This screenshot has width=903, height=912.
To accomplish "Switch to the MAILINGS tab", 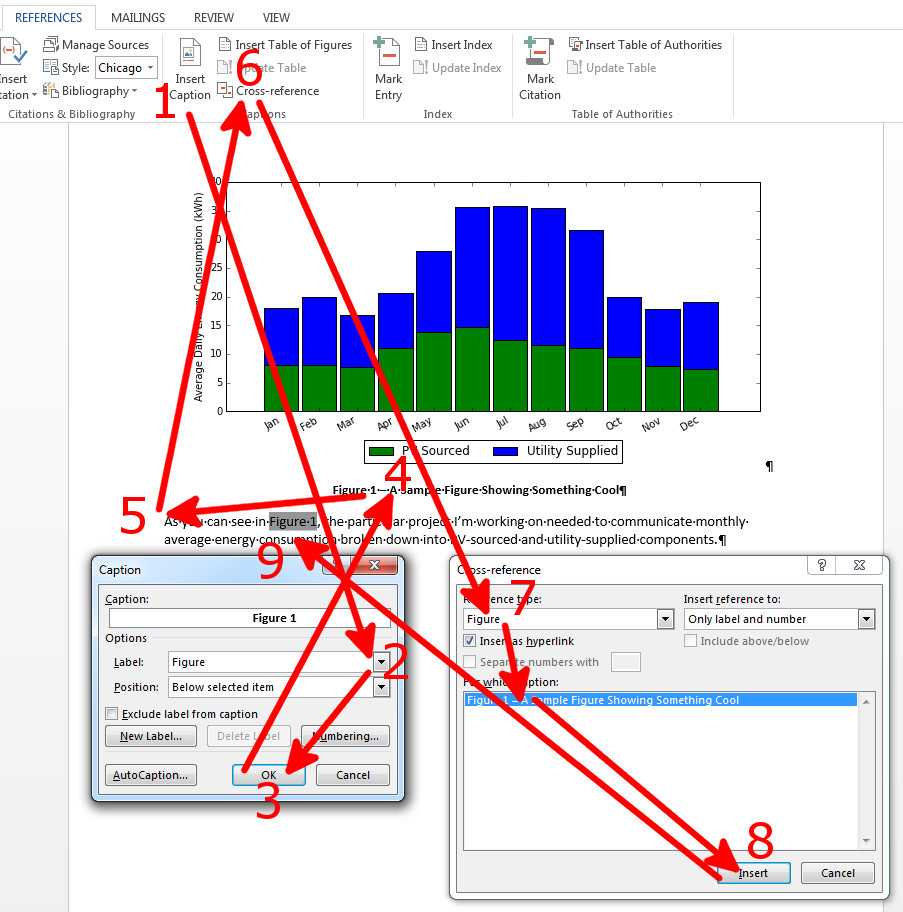I will tap(137, 17).
